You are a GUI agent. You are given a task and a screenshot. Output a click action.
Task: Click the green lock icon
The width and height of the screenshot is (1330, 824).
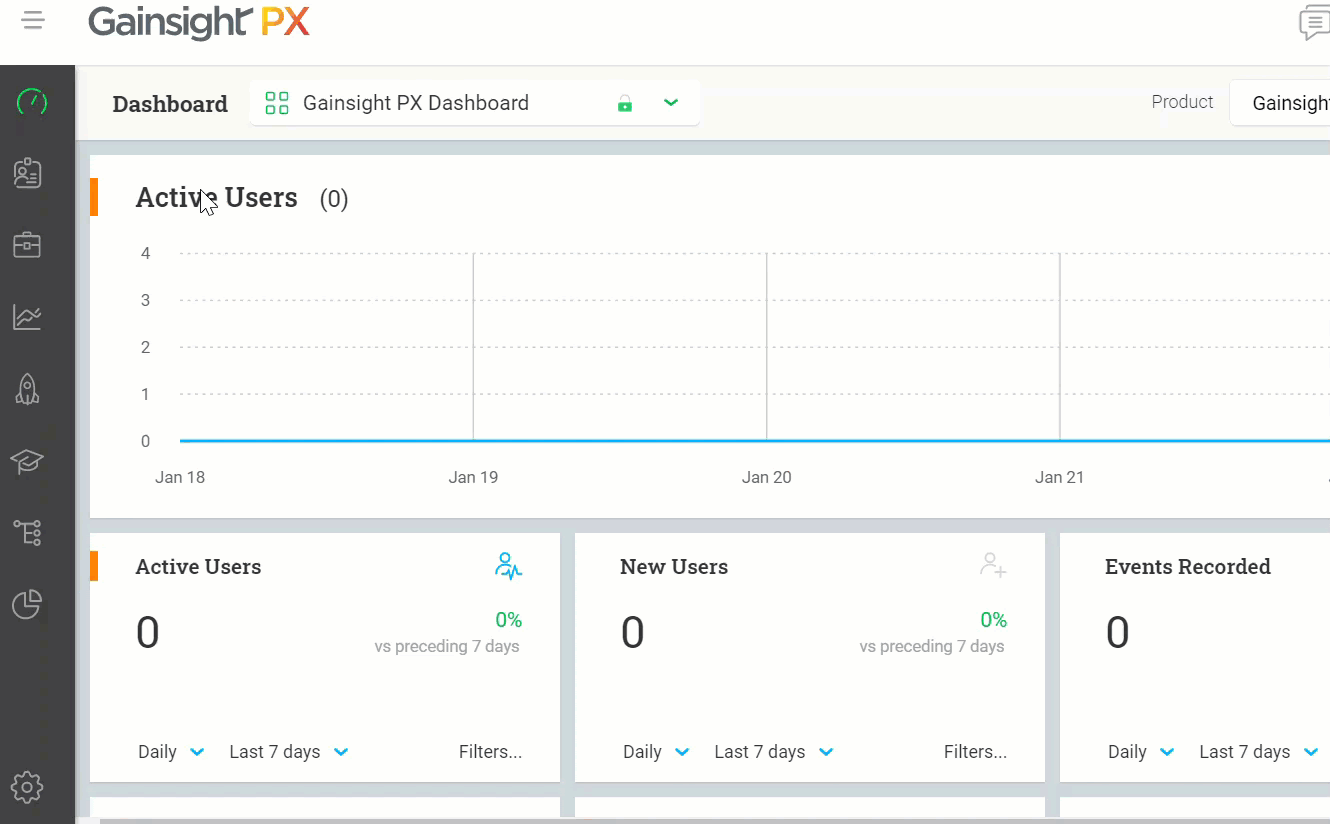coord(625,104)
